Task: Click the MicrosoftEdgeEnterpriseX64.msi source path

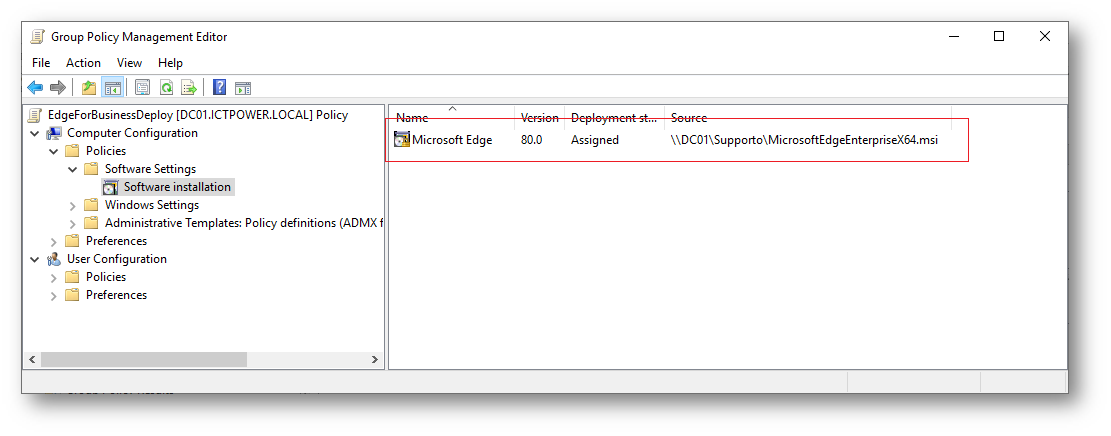Action: pyautogui.click(x=804, y=140)
